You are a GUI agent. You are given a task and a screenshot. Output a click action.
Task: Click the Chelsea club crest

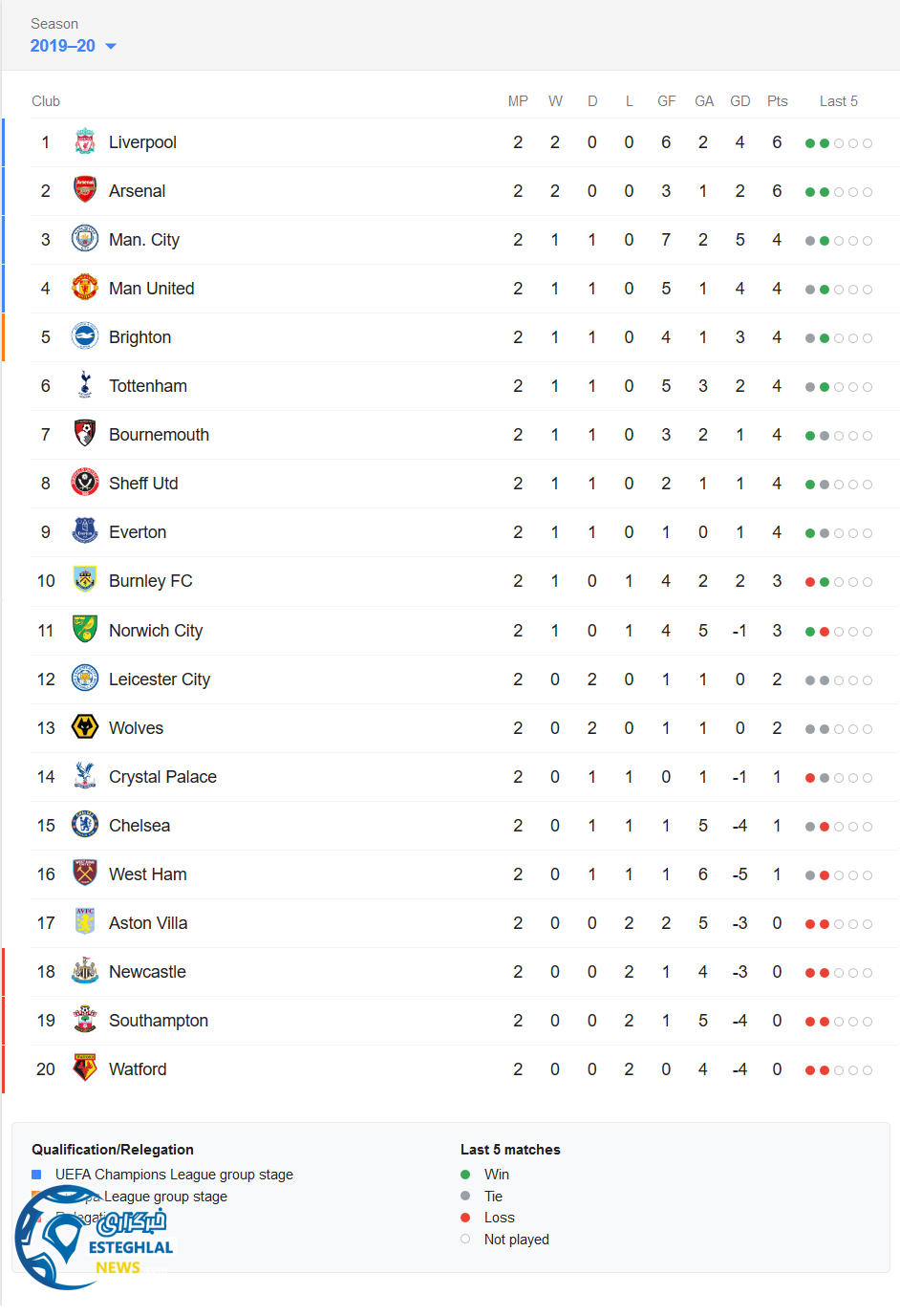point(85,826)
